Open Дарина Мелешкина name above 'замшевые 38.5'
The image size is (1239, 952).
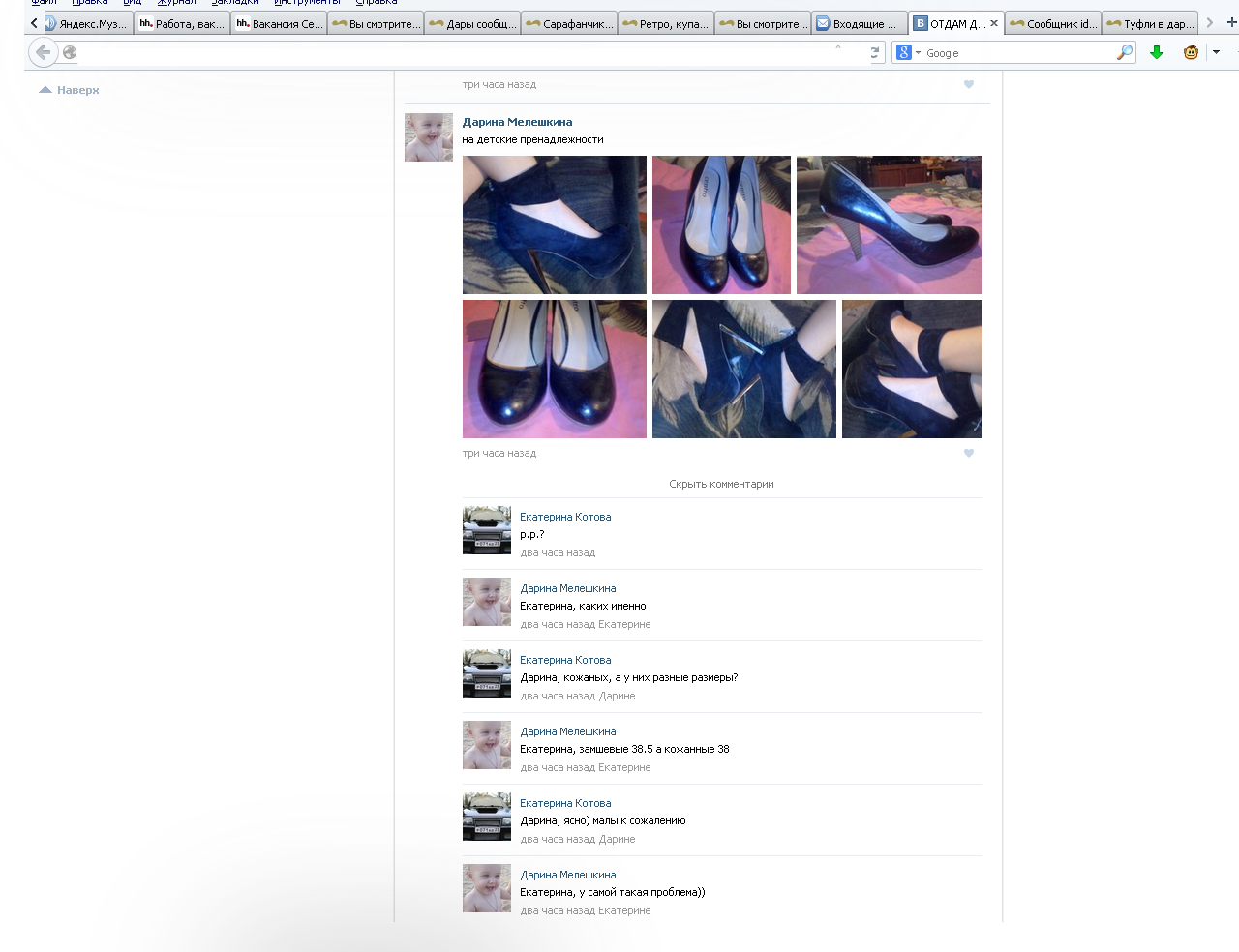568,731
